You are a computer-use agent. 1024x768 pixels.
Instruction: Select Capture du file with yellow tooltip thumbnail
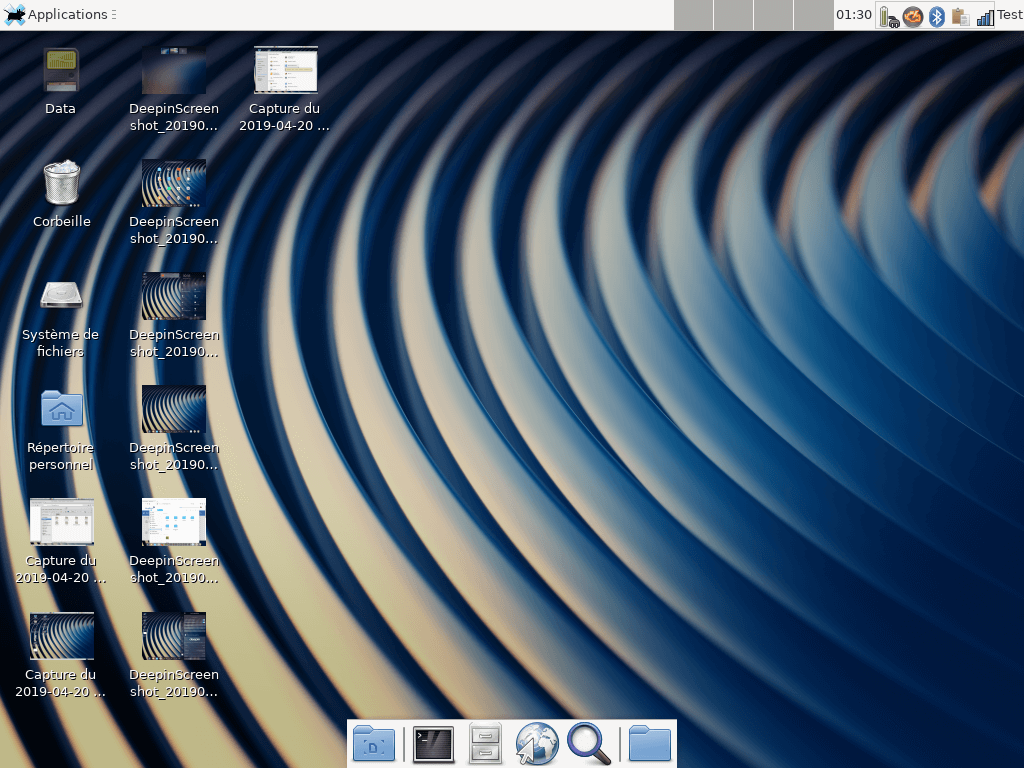click(285, 70)
